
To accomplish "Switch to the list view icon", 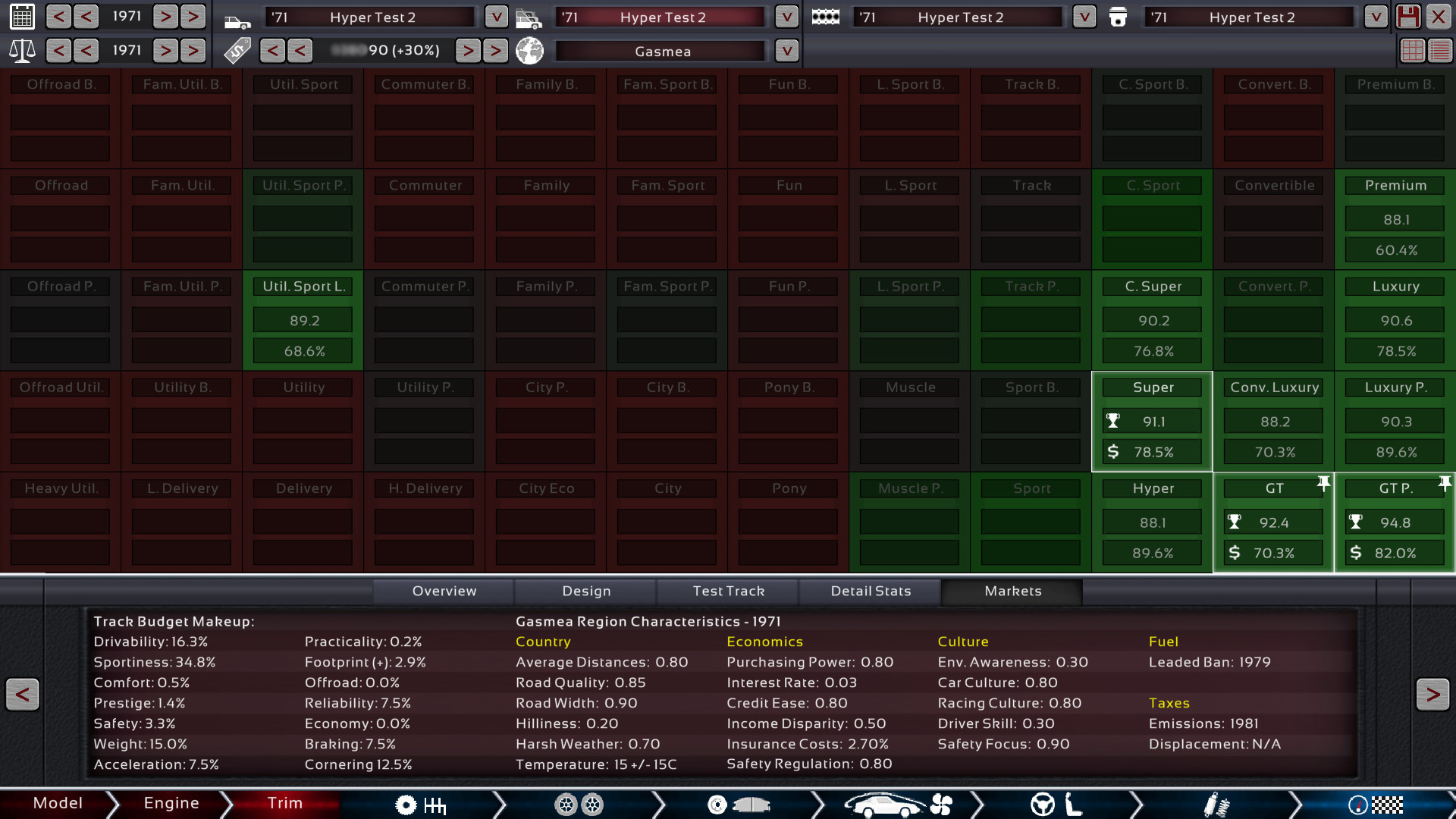I will pyautogui.click(x=1439, y=51).
